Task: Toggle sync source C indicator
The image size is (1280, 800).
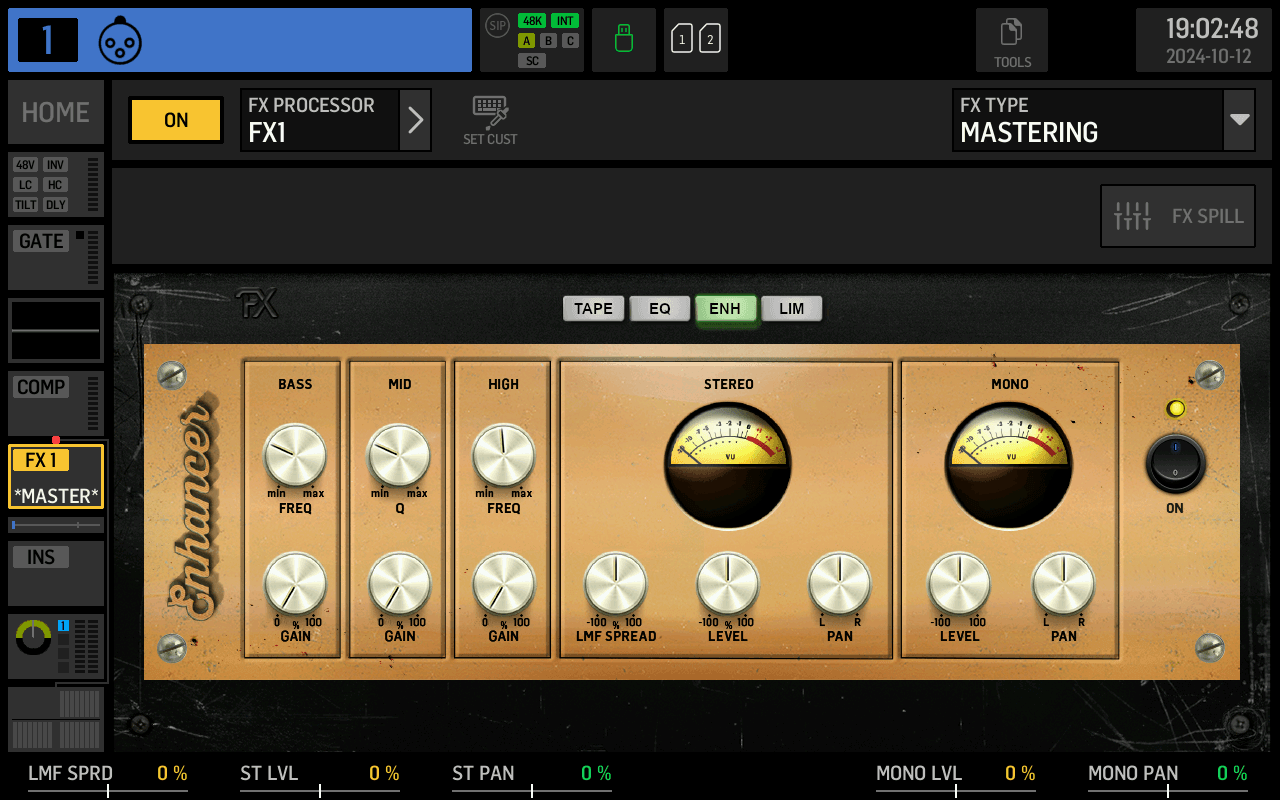Action: [570, 41]
